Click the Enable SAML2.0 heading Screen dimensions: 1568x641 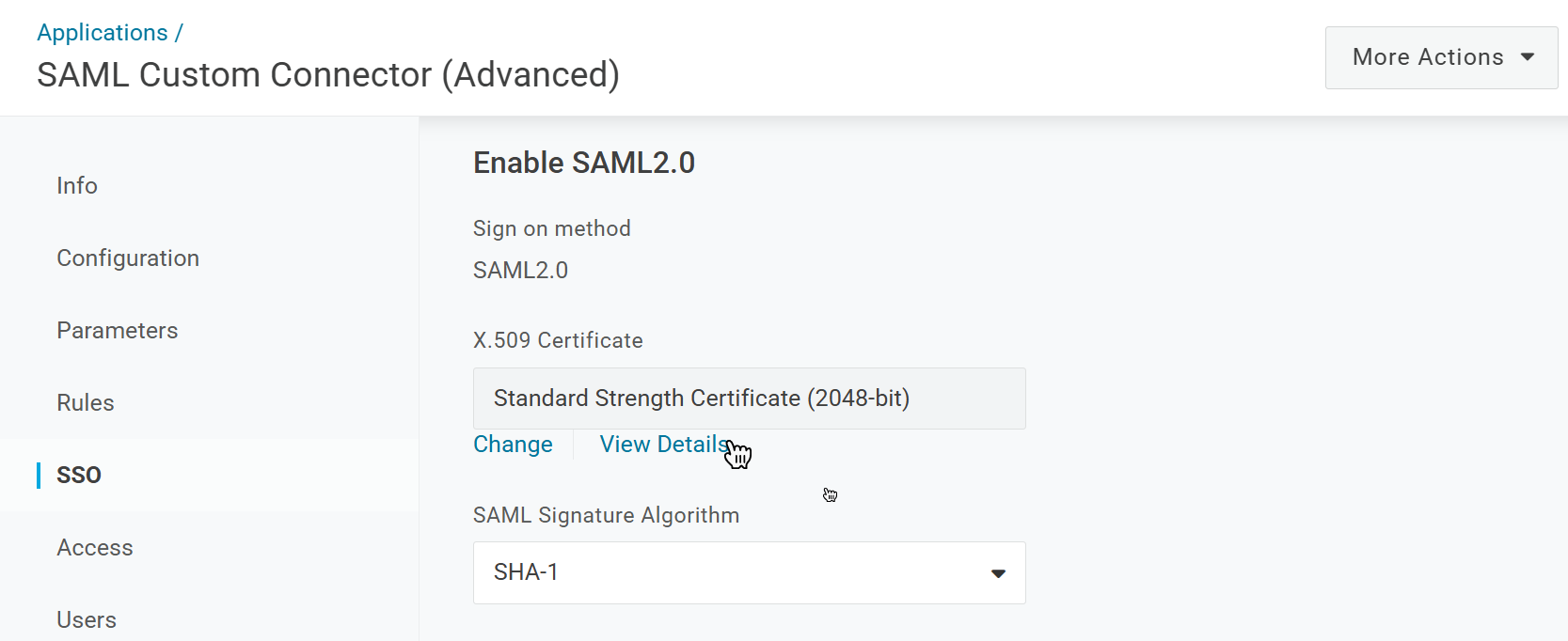(x=584, y=164)
